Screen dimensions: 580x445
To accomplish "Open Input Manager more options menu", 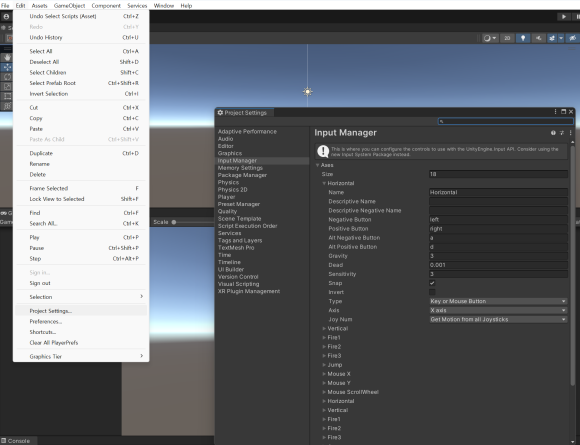I will pos(570,133).
